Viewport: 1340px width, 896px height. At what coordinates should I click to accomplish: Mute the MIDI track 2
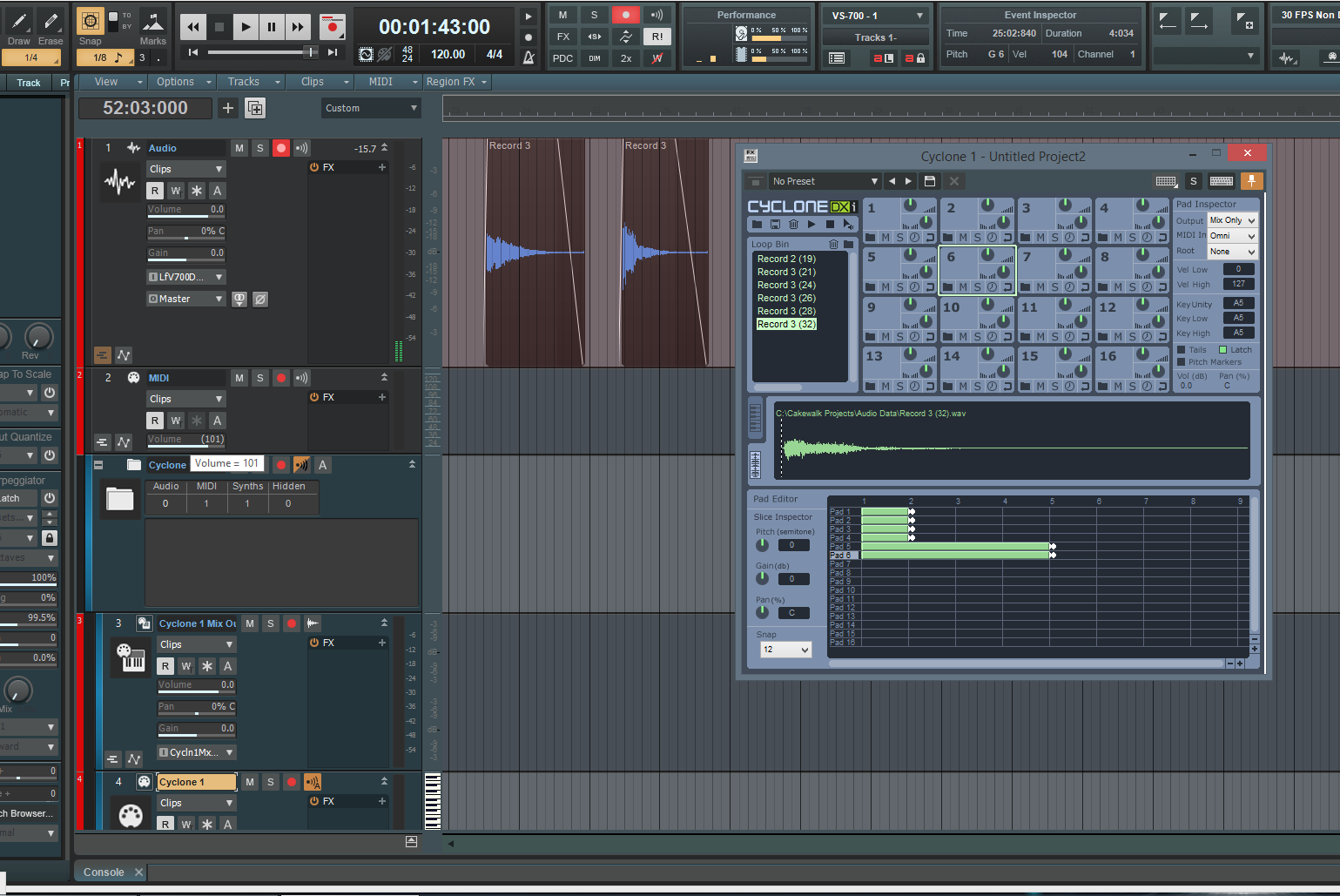(x=239, y=378)
